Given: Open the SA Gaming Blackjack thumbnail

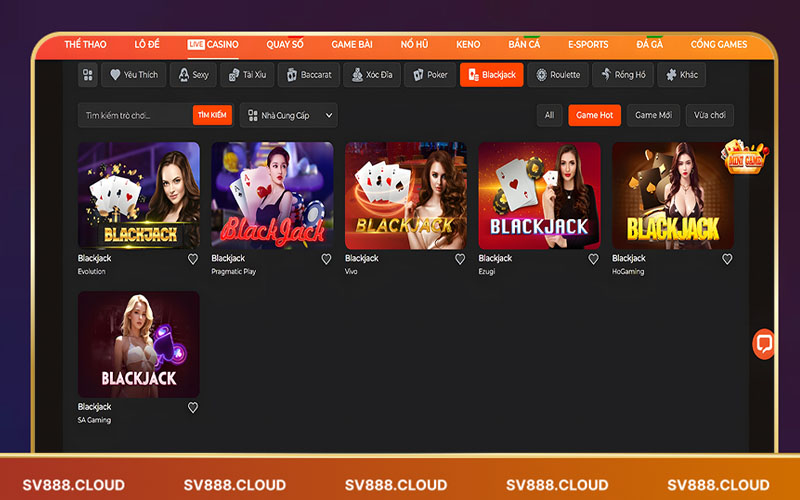Looking at the screenshot, I should point(139,344).
